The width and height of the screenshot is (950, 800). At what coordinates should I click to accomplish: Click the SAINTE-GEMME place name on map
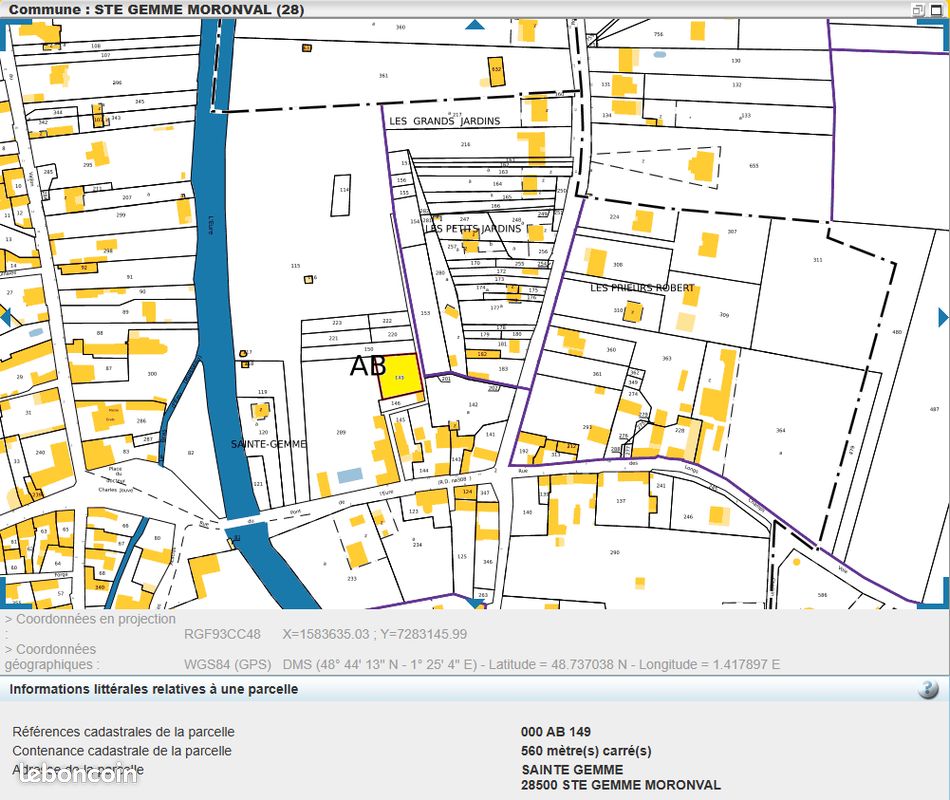268,444
